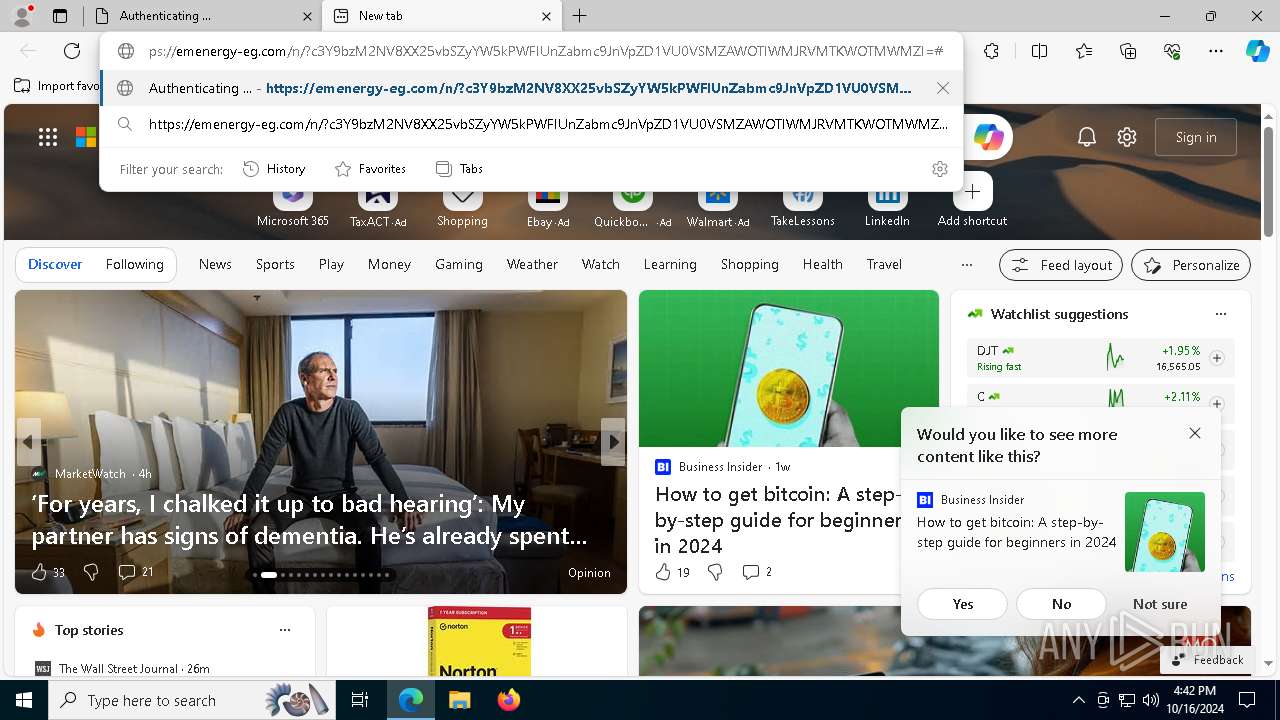
Task: Open the tab actions menu icon
Action: pyautogui.click(x=60, y=16)
